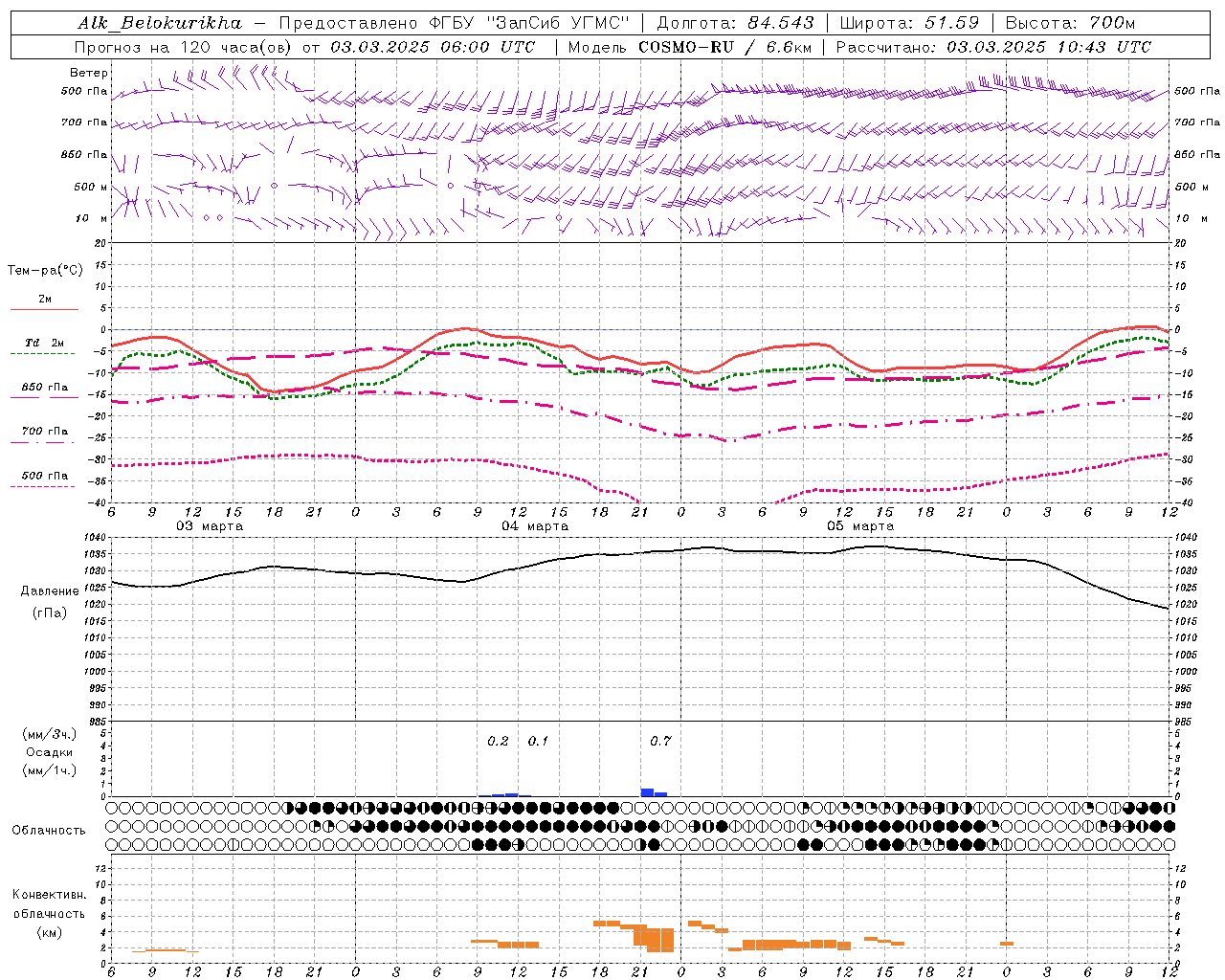The height and width of the screenshot is (980, 1225).
Task: Select the provider text ФГБУ "ЗапСиб УГМС"
Action: point(527,23)
